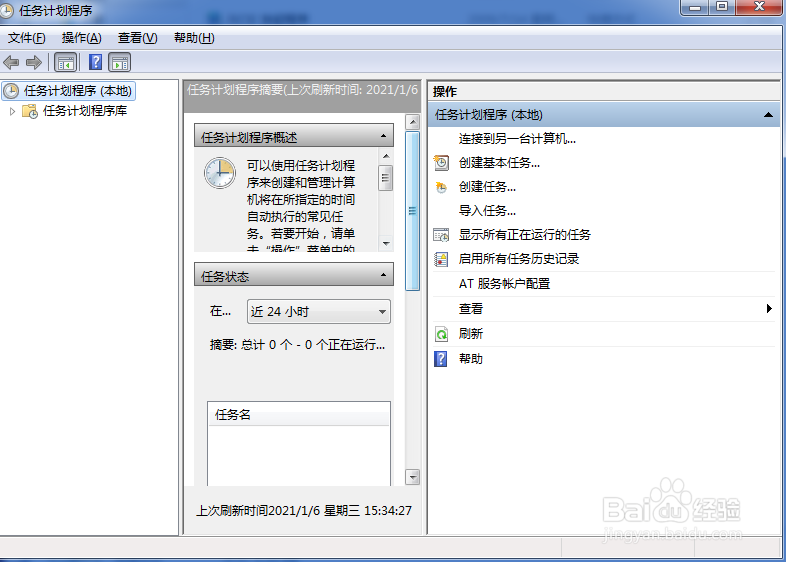The height and width of the screenshot is (562, 786).
Task: Click the center pane vertical scrollbar thumb
Action: tap(413, 211)
